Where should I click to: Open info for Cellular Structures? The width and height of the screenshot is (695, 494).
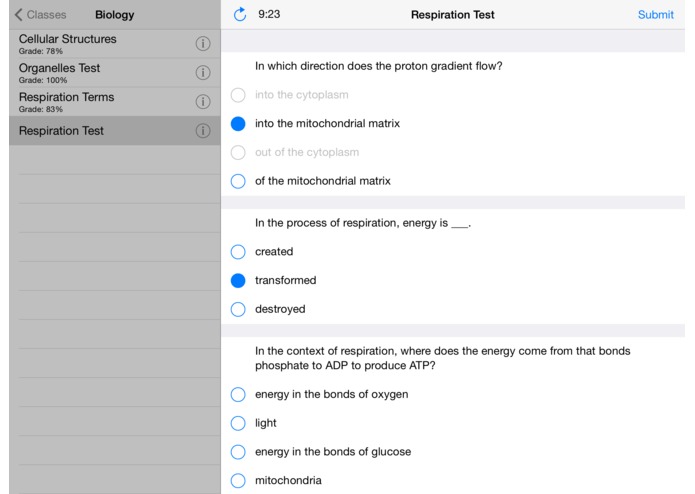pos(203,43)
